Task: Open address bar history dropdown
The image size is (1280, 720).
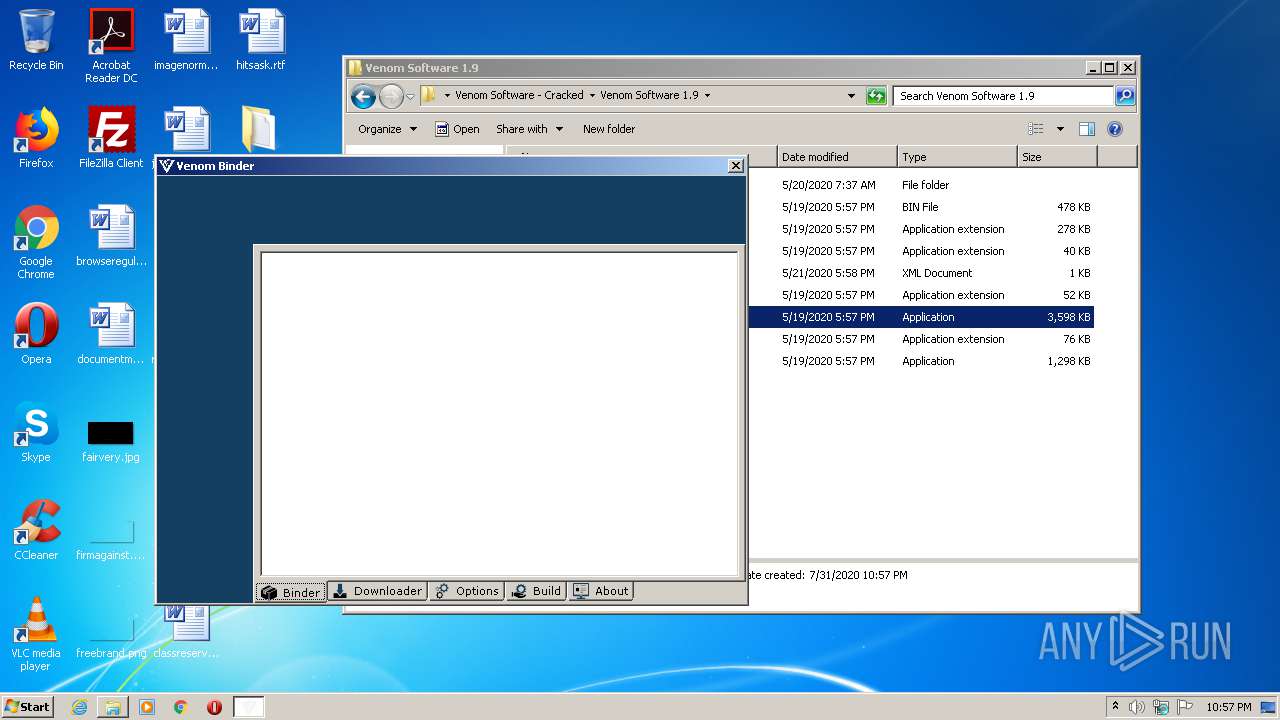Action: pos(851,96)
